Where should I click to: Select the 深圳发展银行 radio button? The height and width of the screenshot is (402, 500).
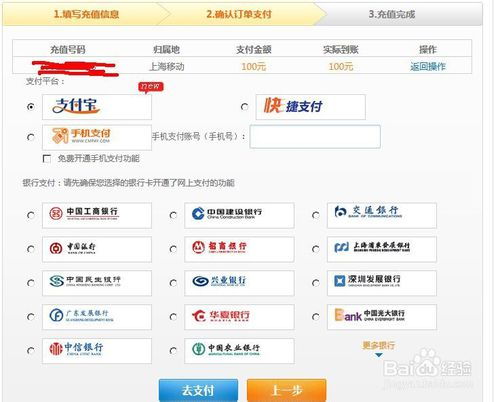pos(315,283)
